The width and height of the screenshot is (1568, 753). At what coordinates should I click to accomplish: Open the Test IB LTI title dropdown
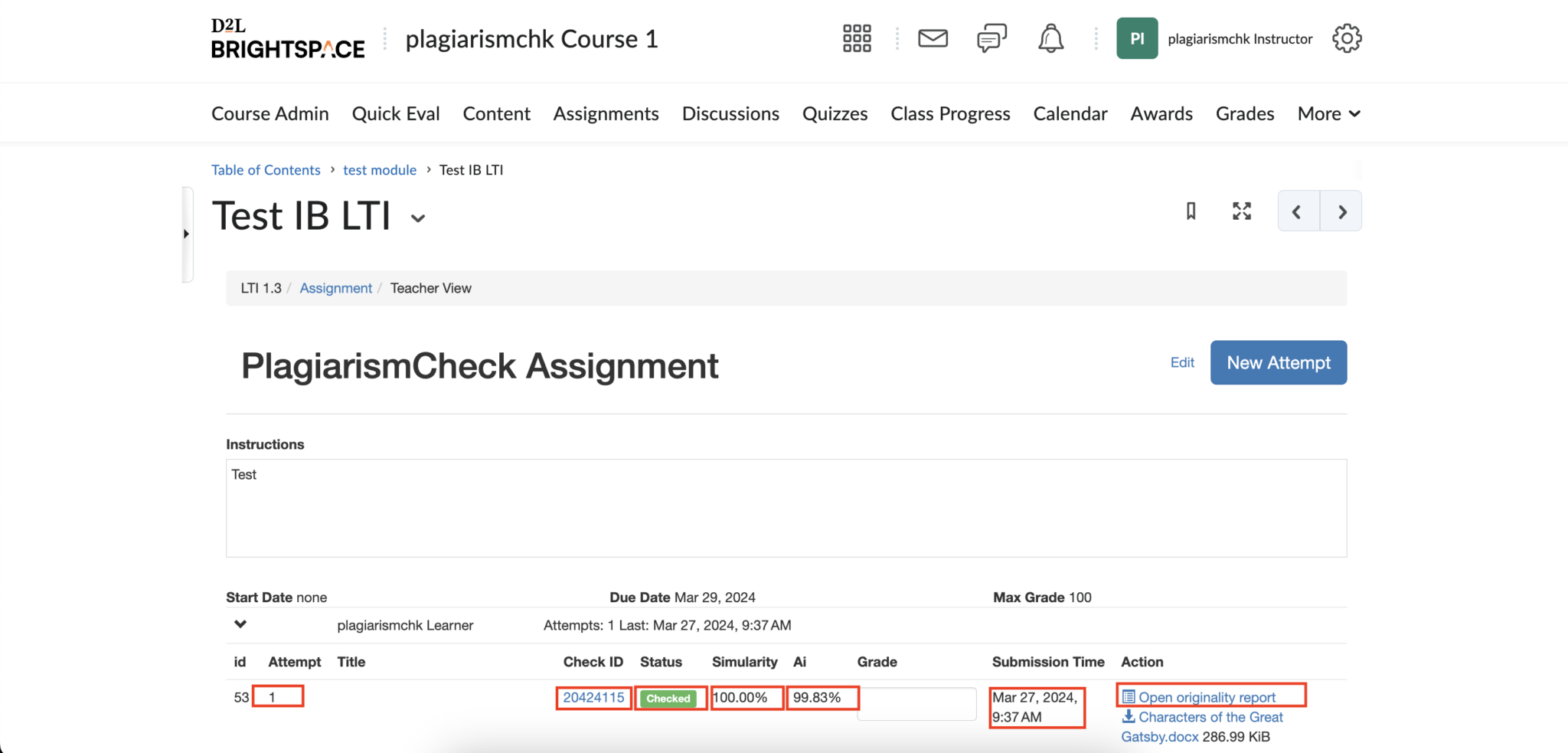(x=418, y=218)
